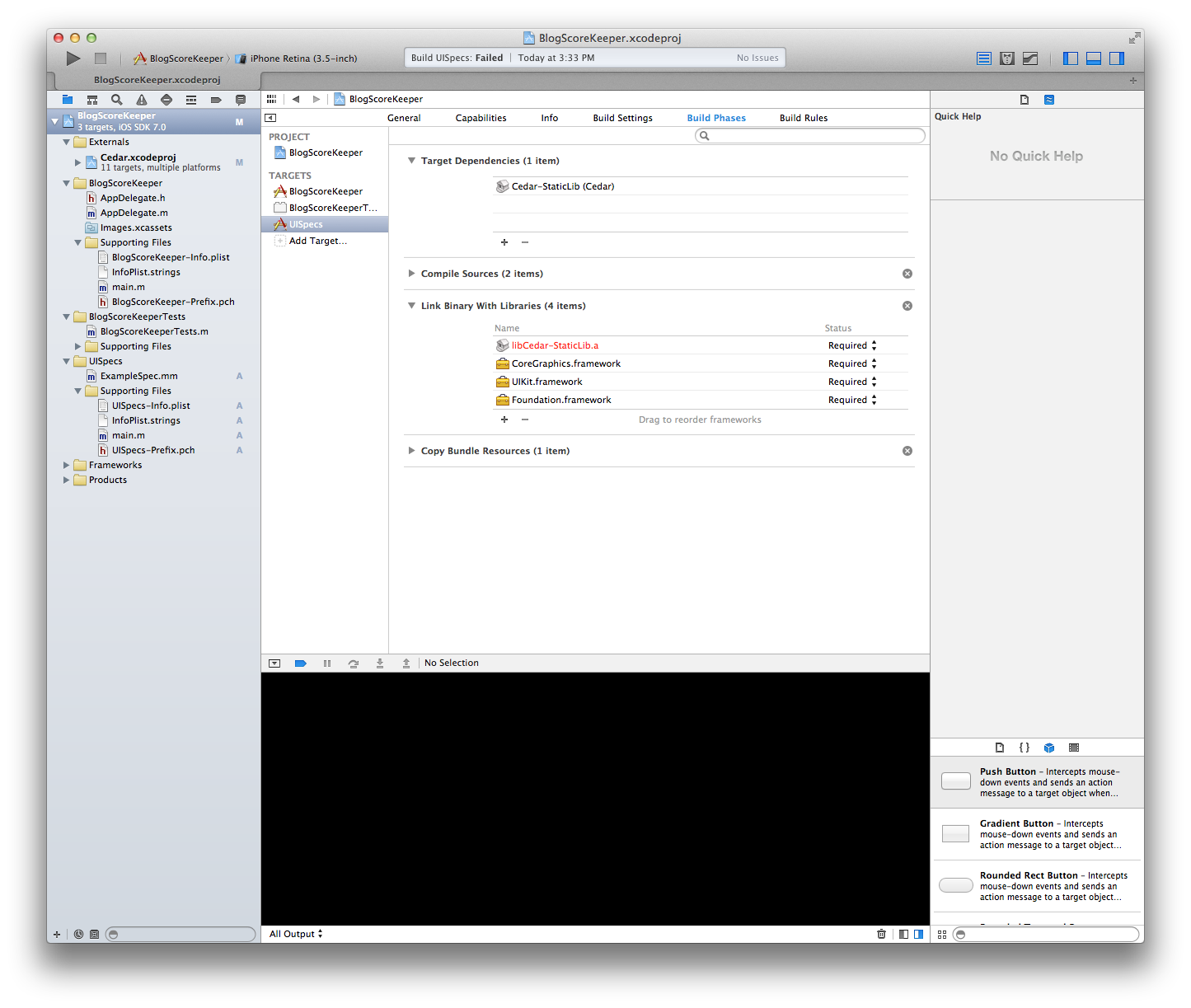1191x1008 pixels.
Task: Change UIKit.framework Required status
Action: (x=852, y=382)
